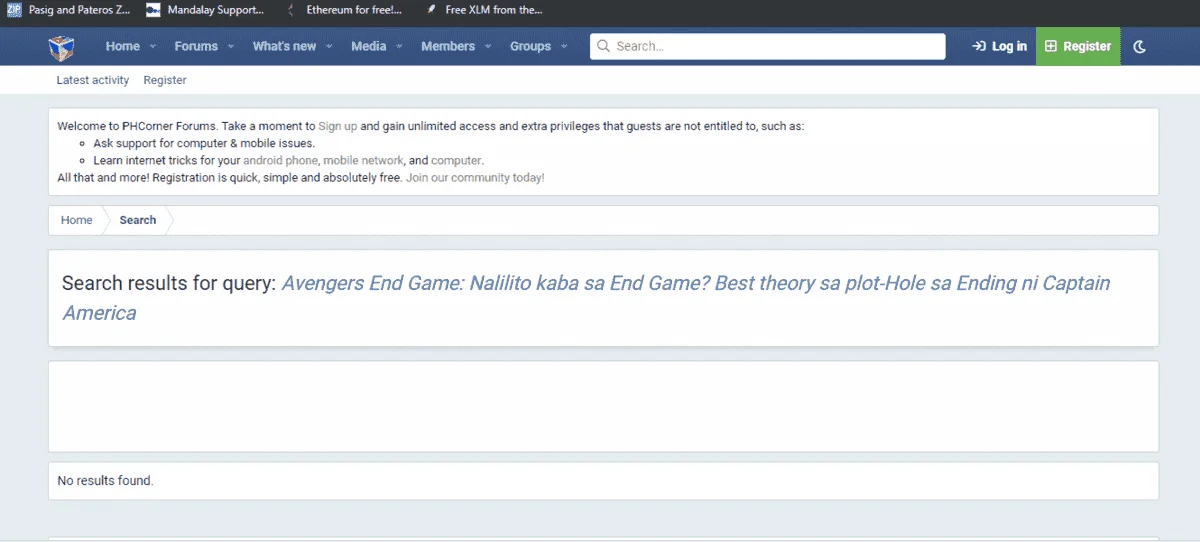Image resolution: width=1200 pixels, height=542 pixels.
Task: Click the Mandalay Support tab favicon
Action: click(x=153, y=10)
